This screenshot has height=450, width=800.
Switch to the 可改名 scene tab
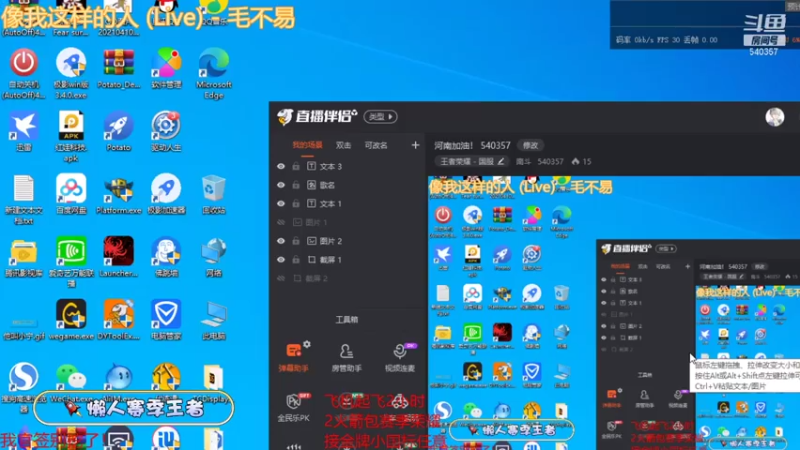coord(376,145)
